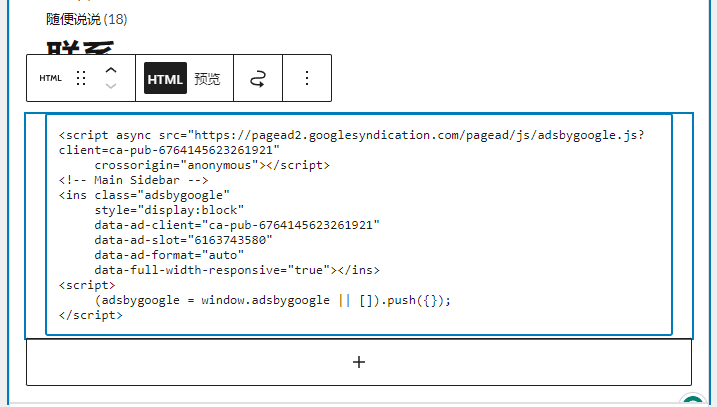Open the block options three-dot menu
Viewport: 717px width, 407px height.
point(307,78)
